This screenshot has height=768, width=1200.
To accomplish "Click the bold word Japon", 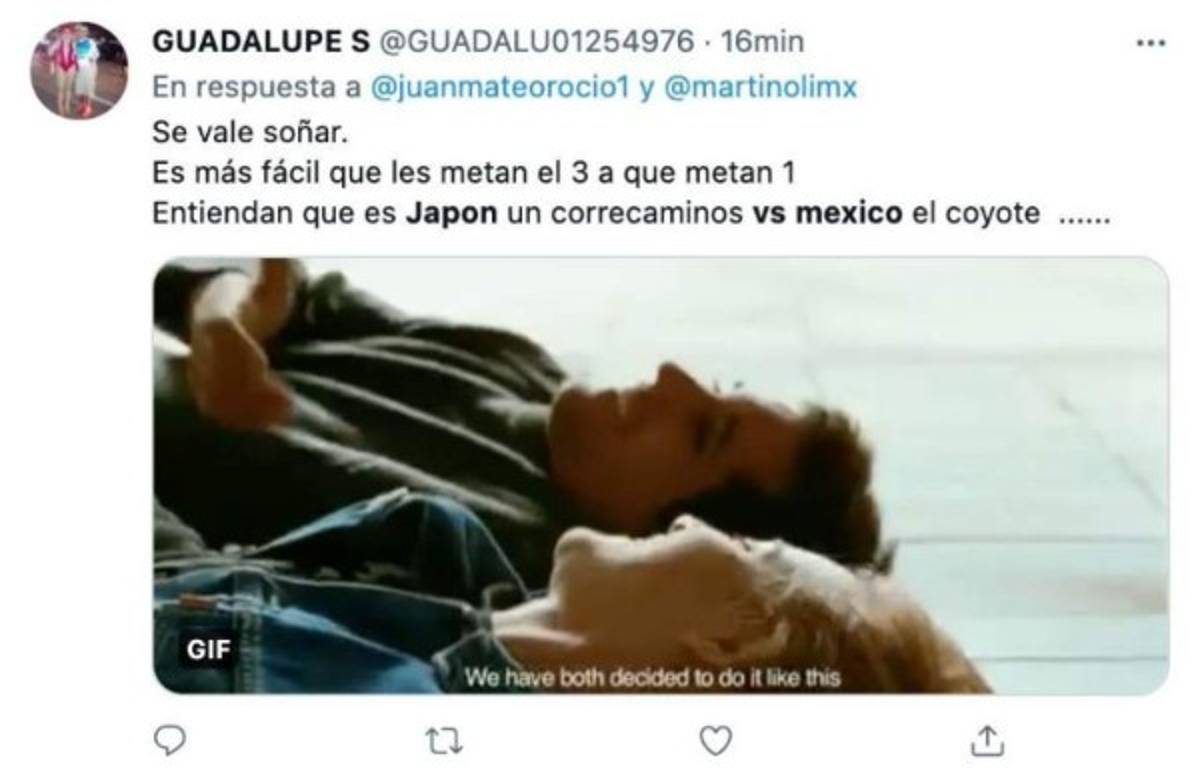I will 451,215.
